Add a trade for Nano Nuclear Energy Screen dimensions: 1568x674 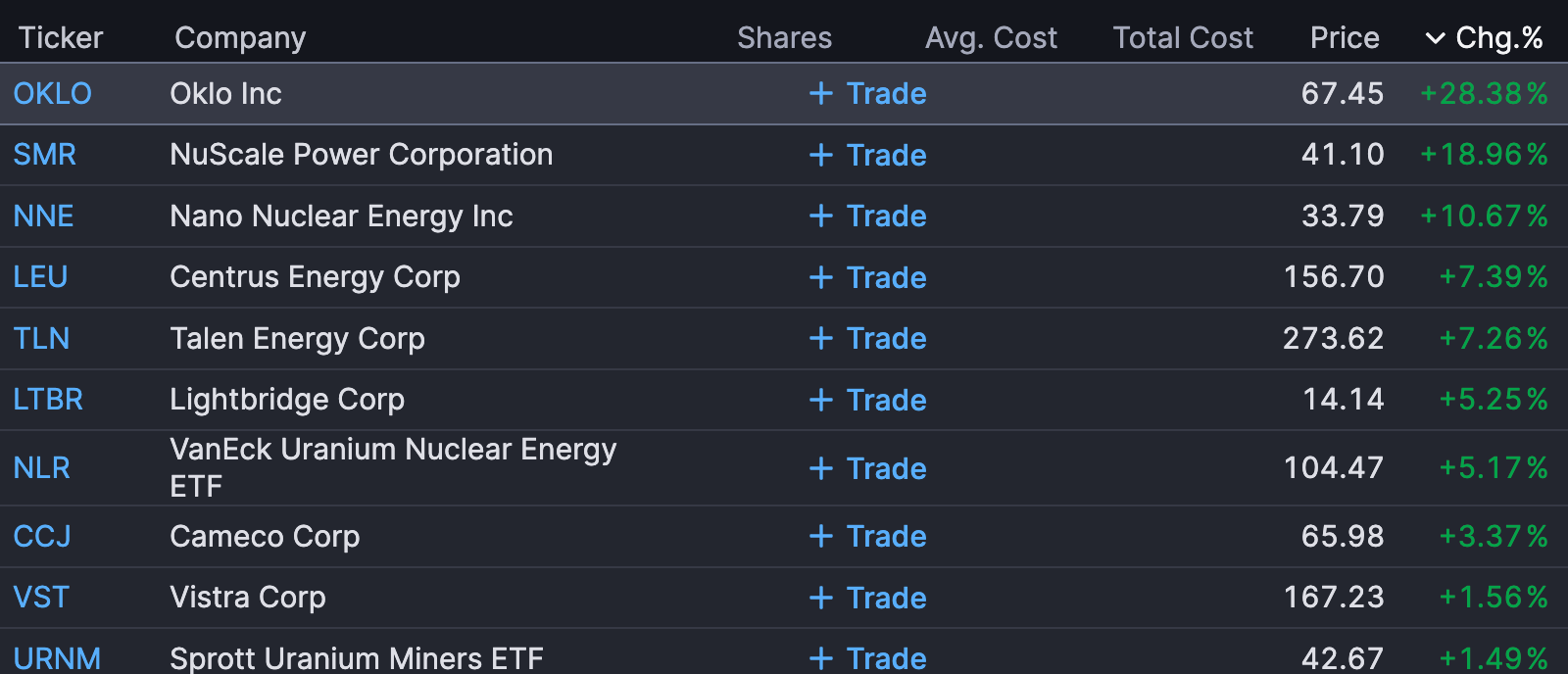868,216
